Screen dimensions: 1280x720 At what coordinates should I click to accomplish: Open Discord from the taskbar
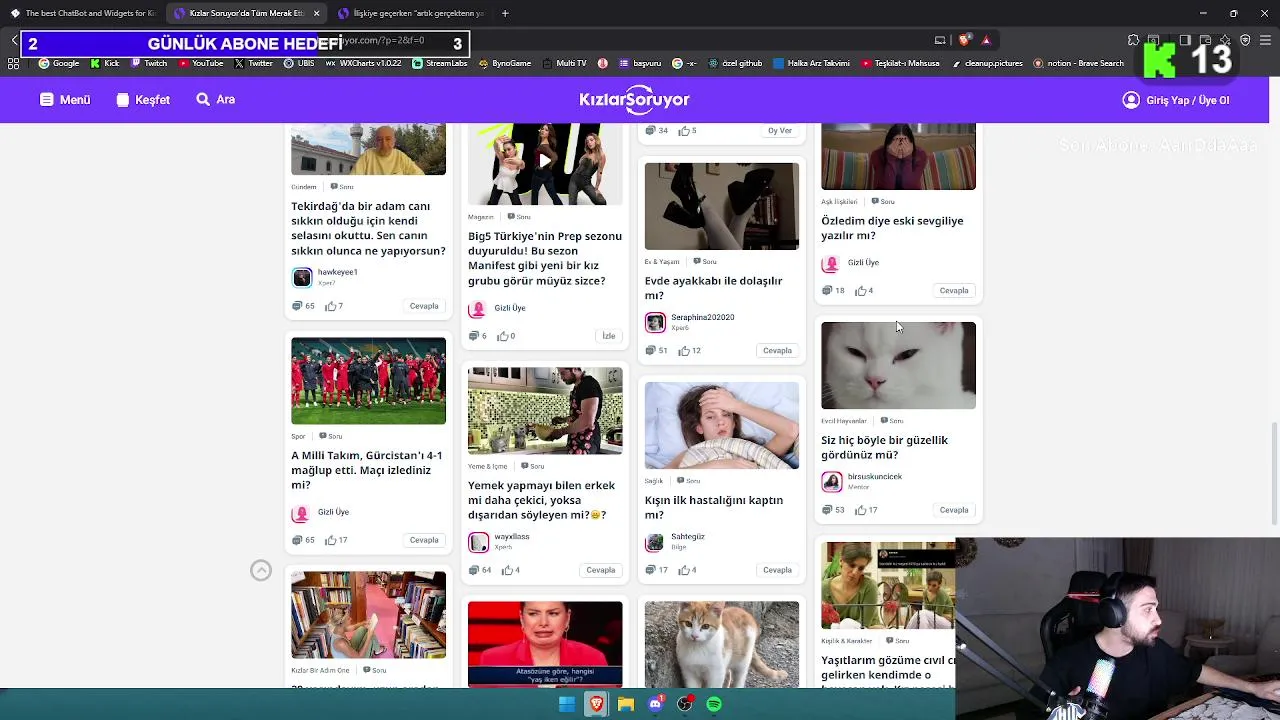point(655,704)
